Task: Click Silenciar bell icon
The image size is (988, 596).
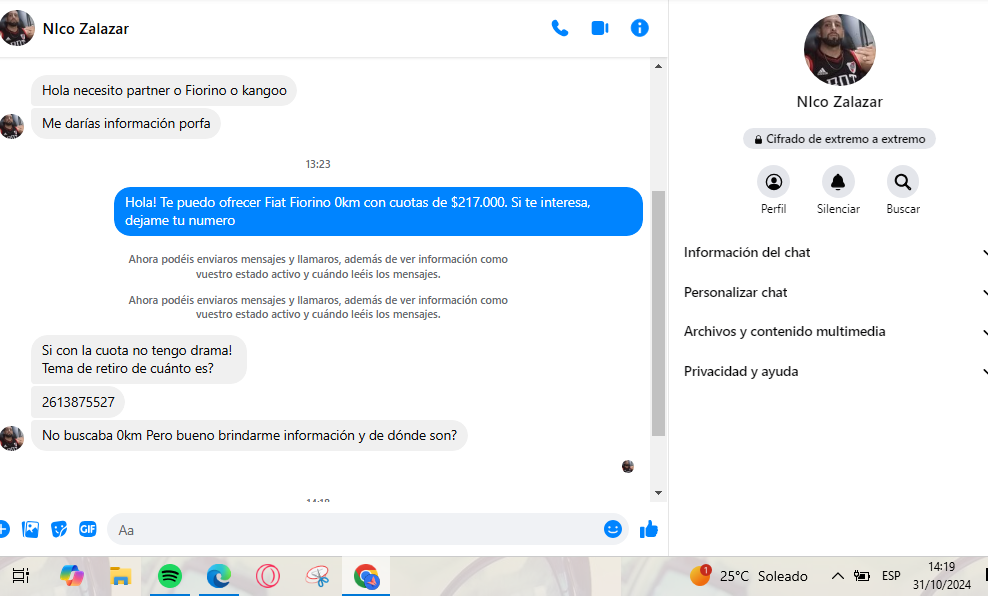Action: pyautogui.click(x=838, y=182)
